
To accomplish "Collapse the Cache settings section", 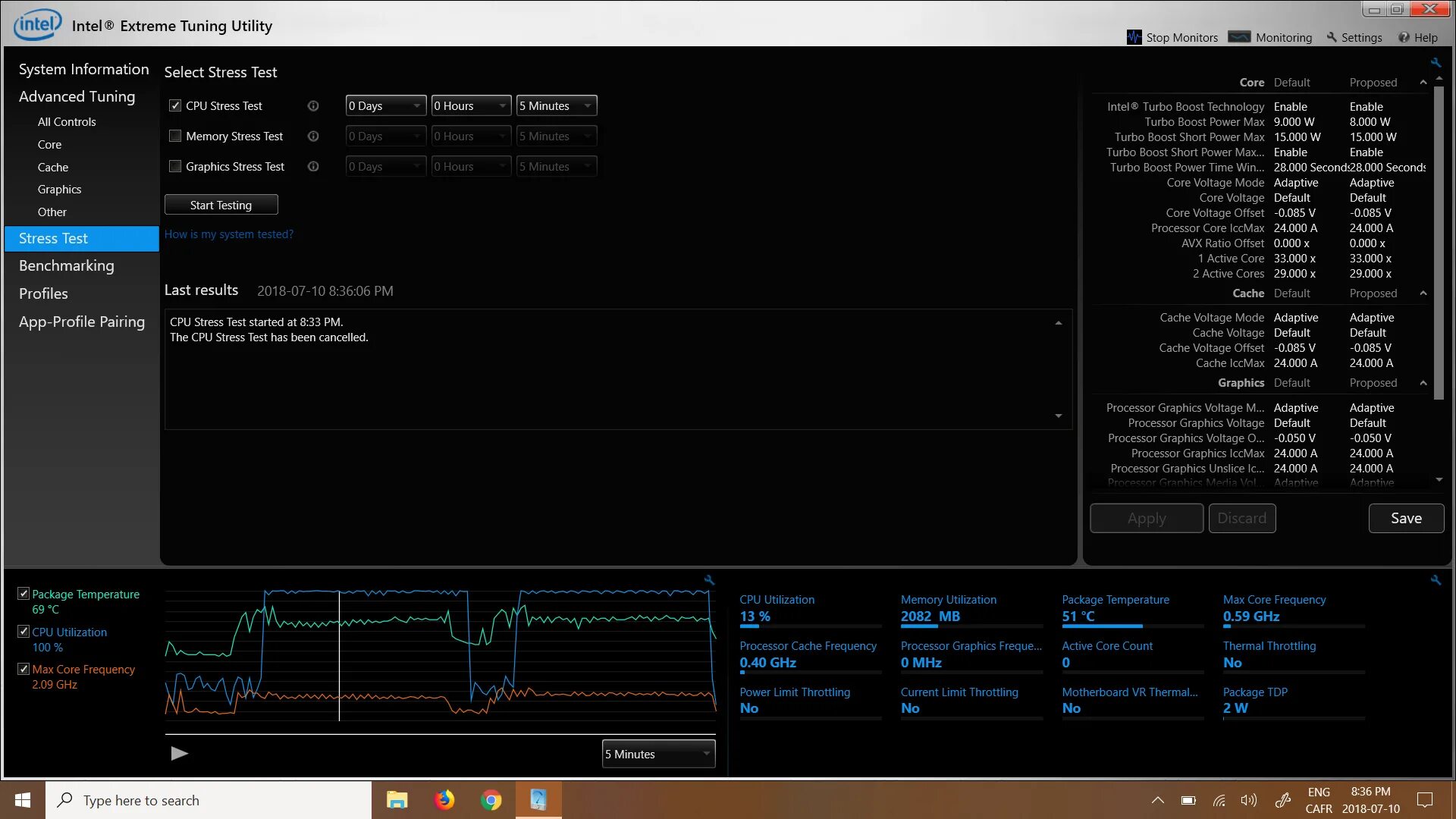I will [1423, 293].
